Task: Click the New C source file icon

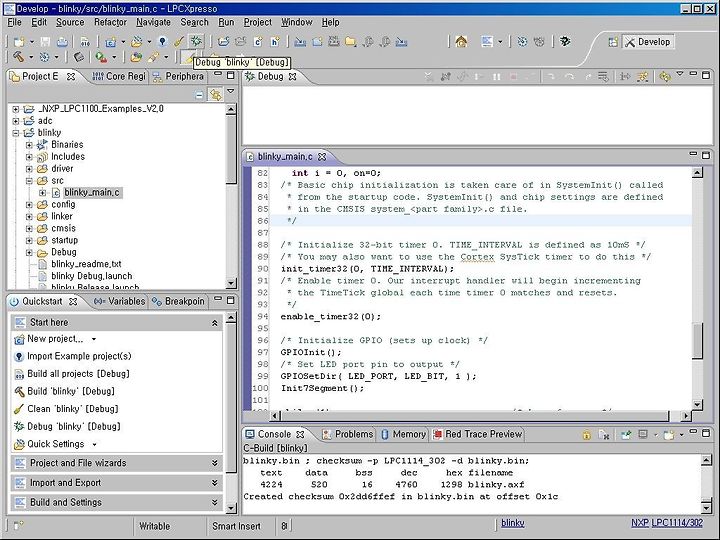Action: pos(258,42)
